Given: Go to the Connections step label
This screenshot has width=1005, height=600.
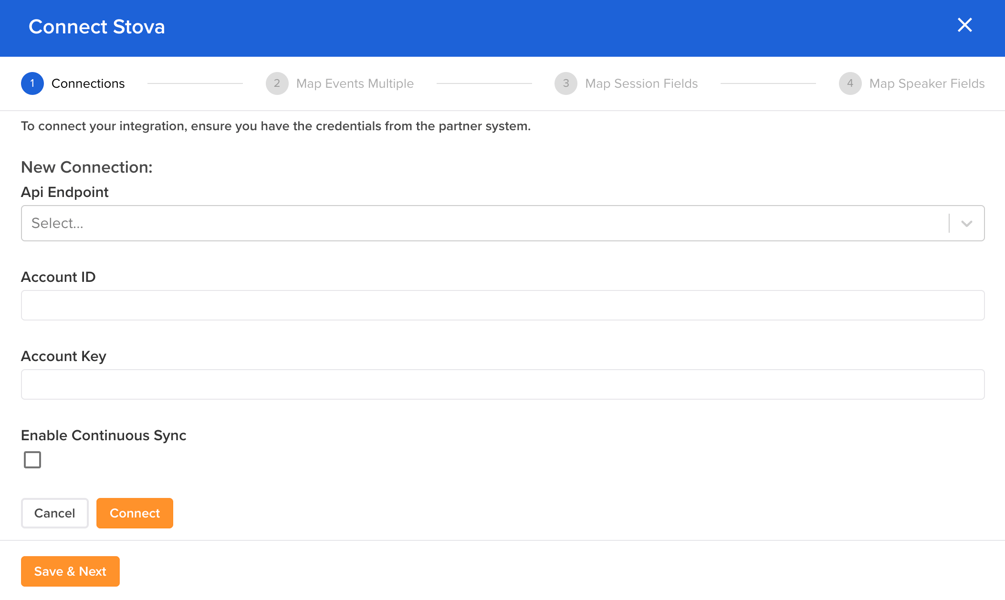Looking at the screenshot, I should click(x=88, y=84).
